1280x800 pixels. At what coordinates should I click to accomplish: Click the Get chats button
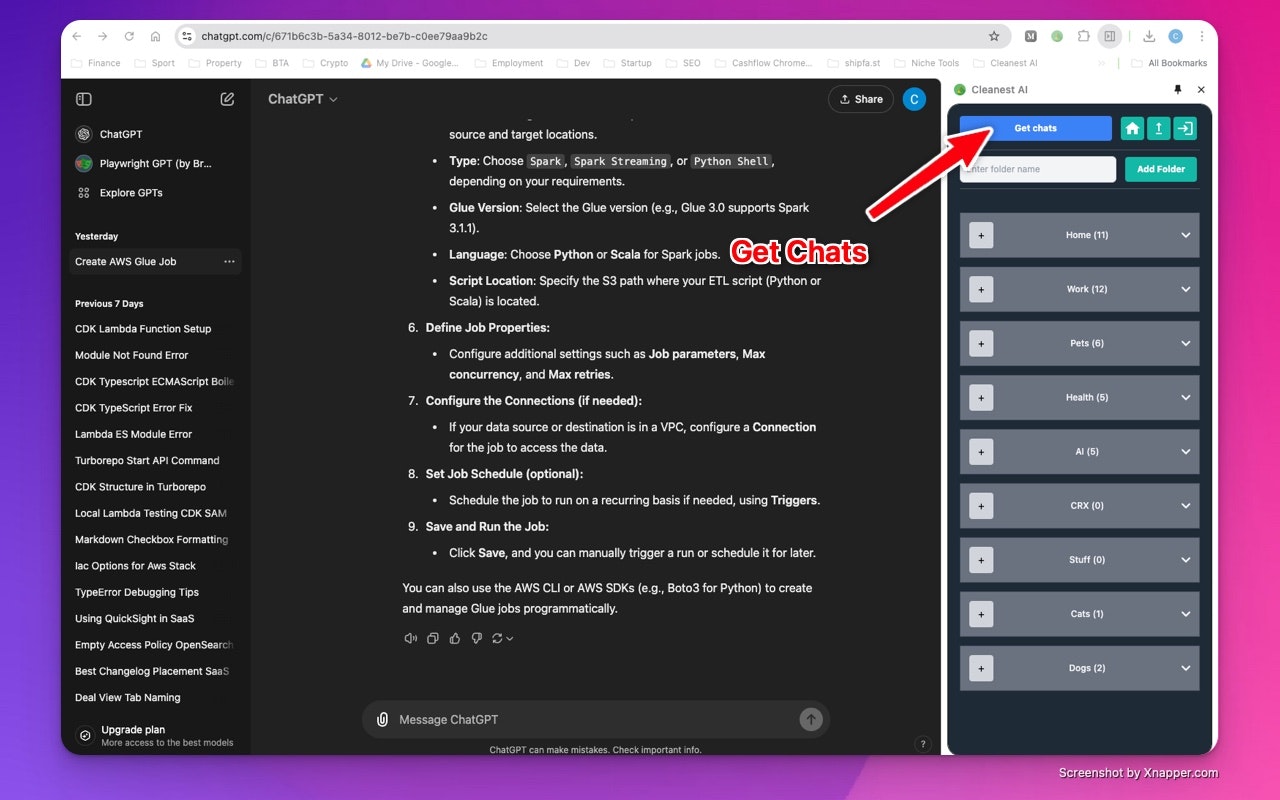pyautogui.click(x=1035, y=128)
